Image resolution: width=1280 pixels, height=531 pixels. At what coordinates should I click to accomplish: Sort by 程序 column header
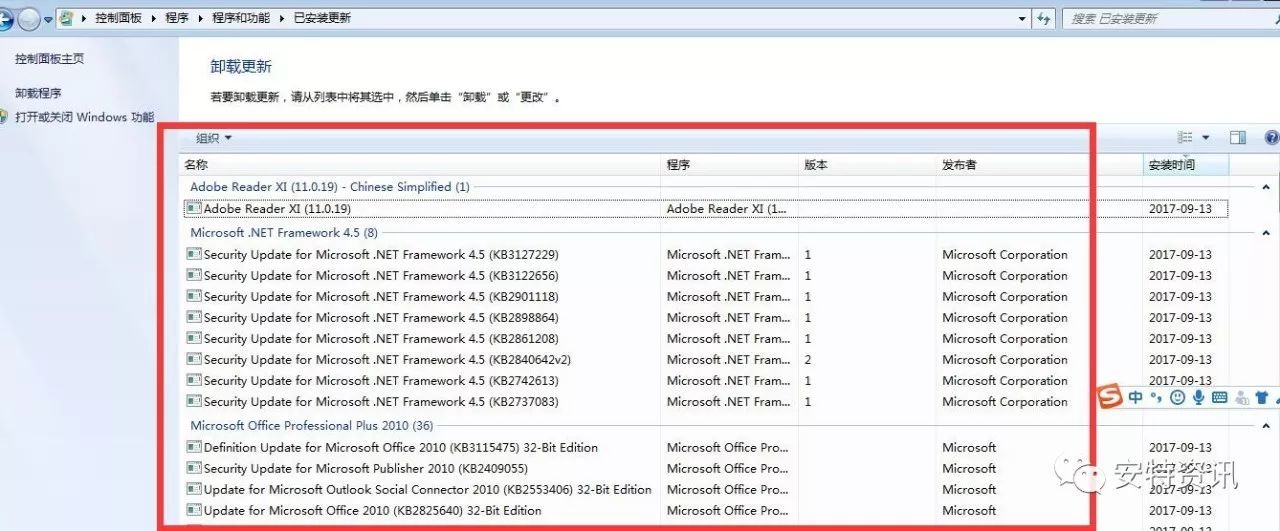(730, 165)
